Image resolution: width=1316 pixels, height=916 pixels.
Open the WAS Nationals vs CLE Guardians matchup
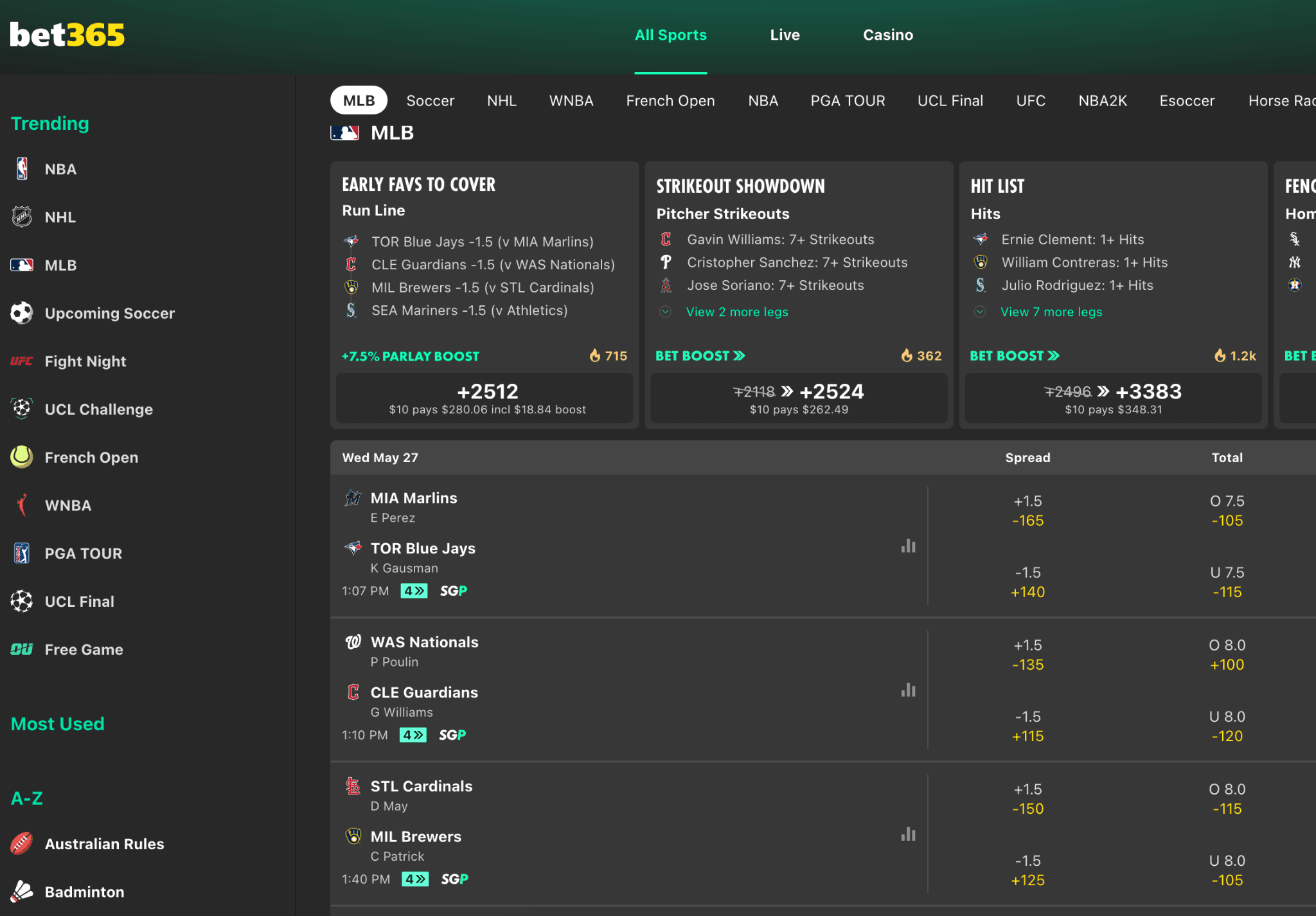pyautogui.click(x=628, y=690)
